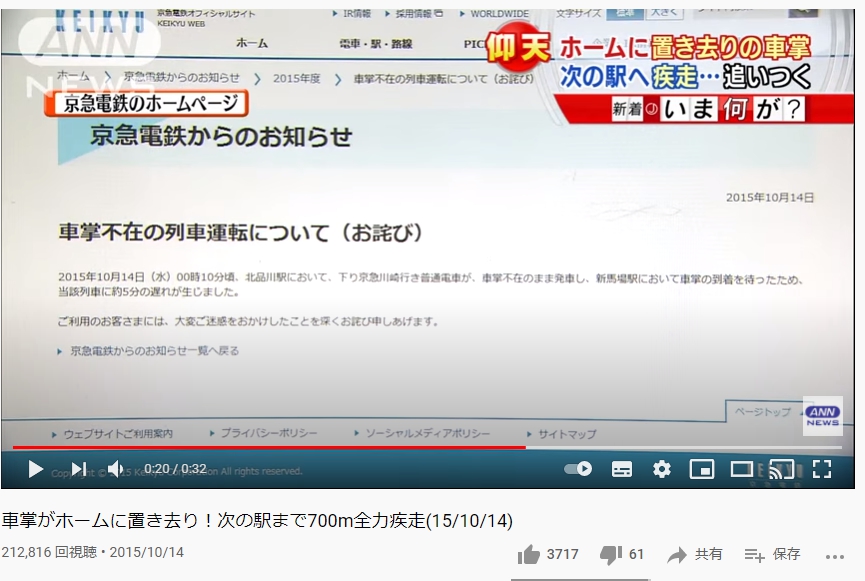Mute the video volume

[115, 470]
